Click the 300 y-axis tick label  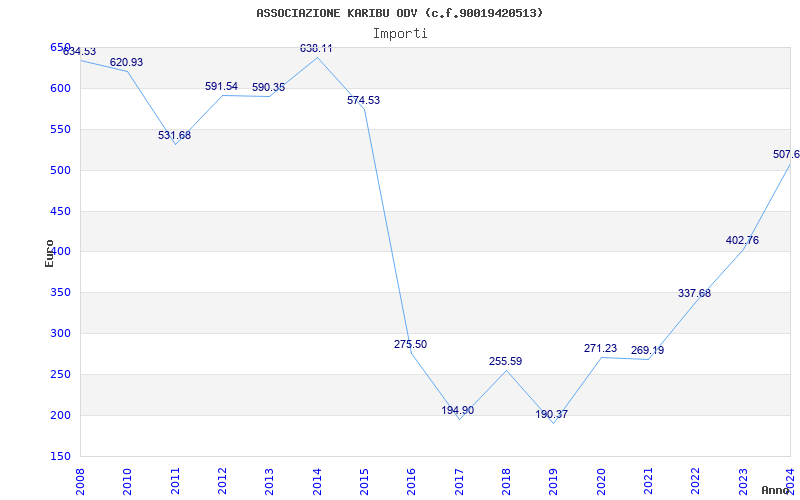(x=60, y=334)
